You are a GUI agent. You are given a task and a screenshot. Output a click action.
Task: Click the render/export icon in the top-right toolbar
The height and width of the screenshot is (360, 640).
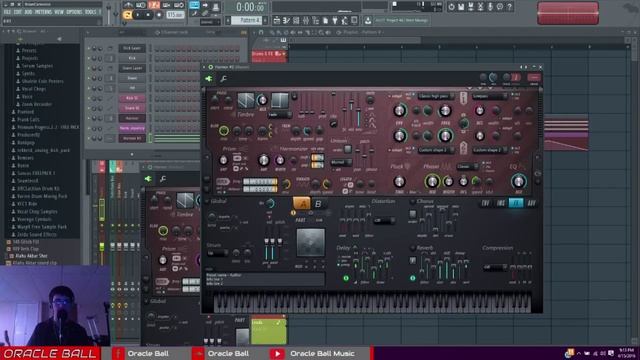(x=471, y=7)
